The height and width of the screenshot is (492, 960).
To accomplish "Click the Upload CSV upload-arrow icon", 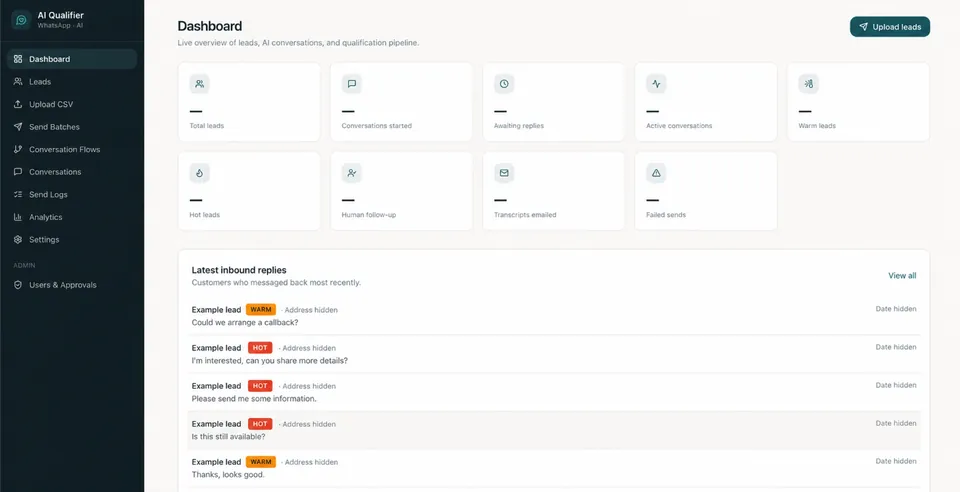I will [18, 104].
